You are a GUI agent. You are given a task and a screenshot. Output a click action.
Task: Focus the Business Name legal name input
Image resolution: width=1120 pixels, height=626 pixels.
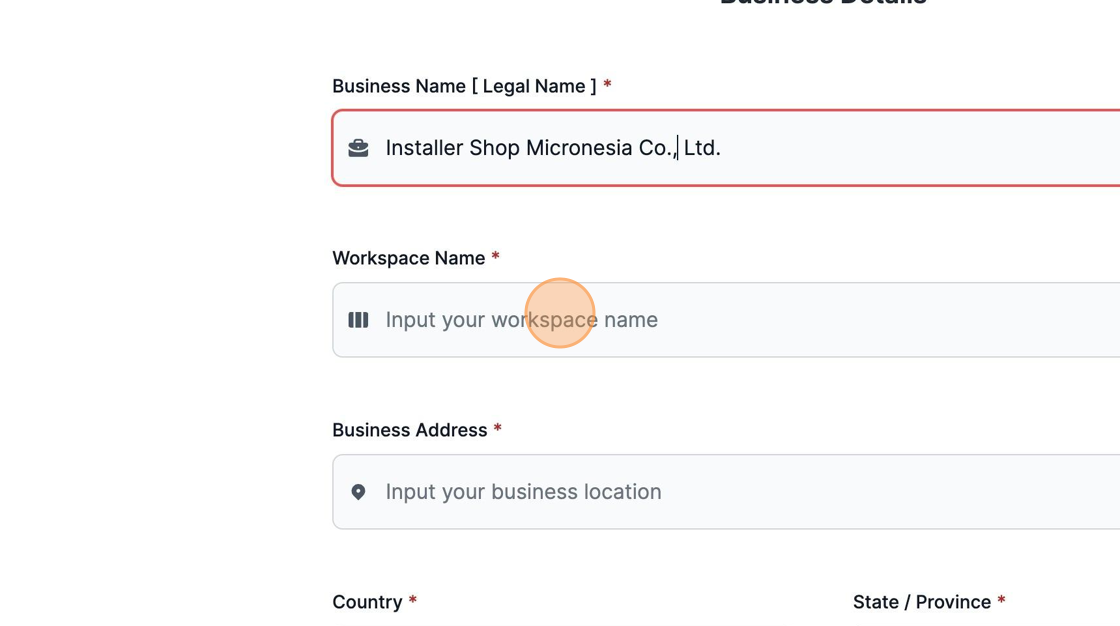pos(726,148)
